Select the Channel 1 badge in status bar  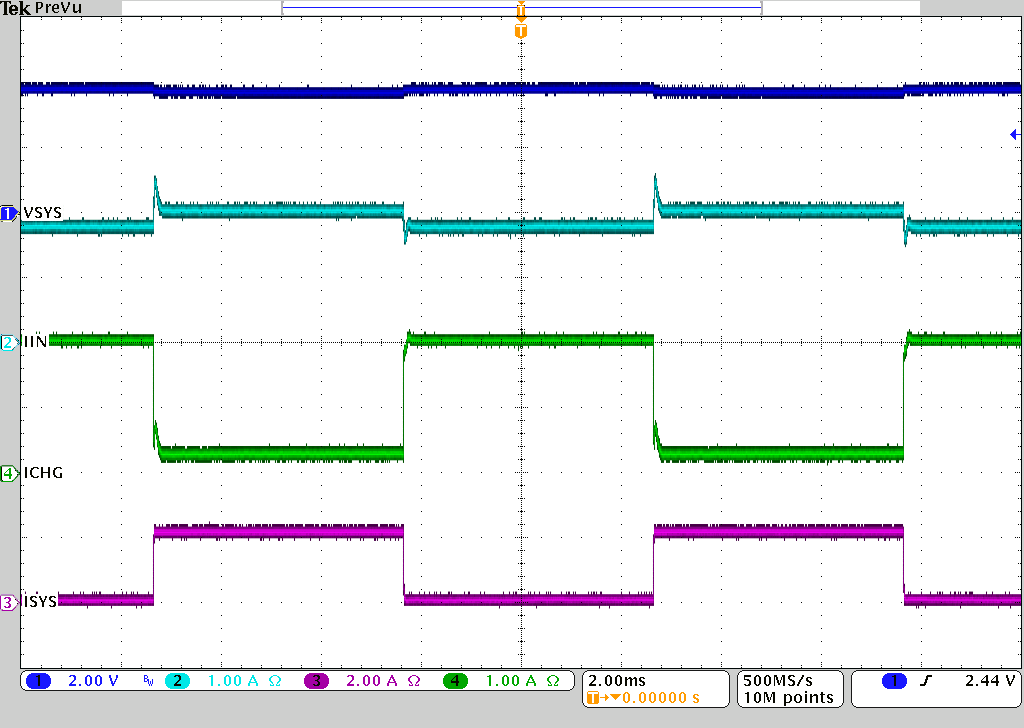click(38, 681)
